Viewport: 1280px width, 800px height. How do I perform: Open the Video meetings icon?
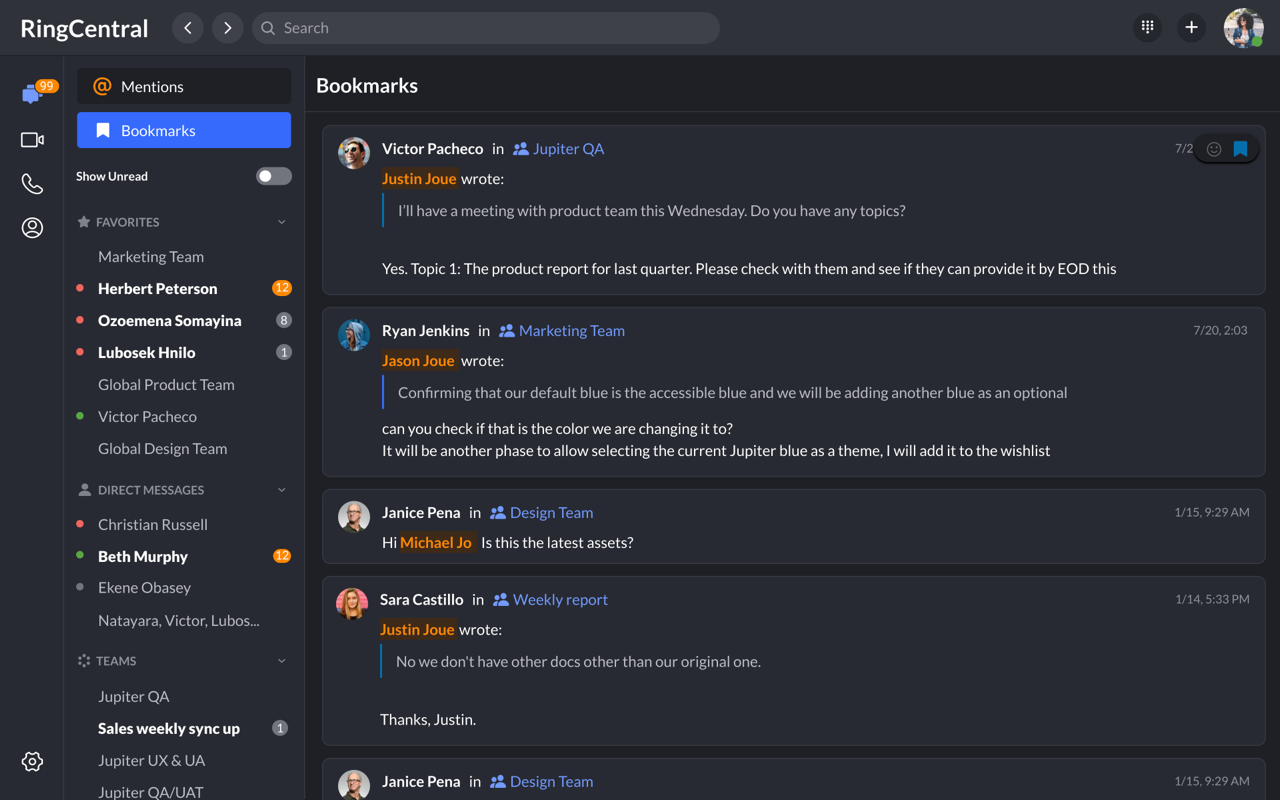[x=32, y=140]
